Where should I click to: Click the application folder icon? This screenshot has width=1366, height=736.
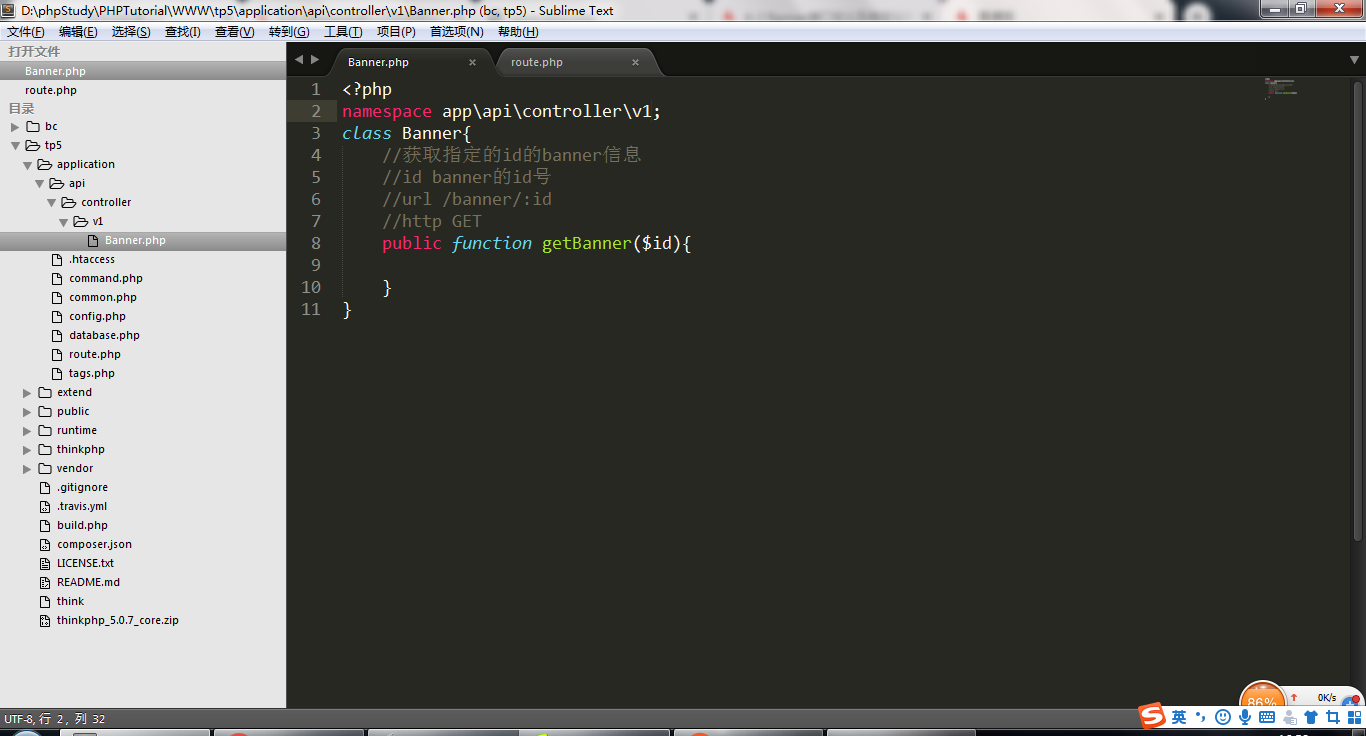45,164
